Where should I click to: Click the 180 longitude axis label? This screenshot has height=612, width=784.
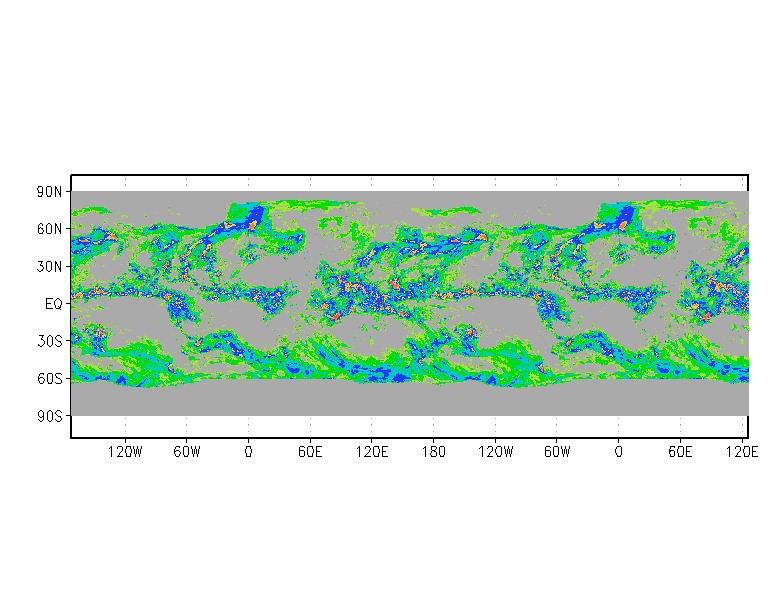[434, 452]
